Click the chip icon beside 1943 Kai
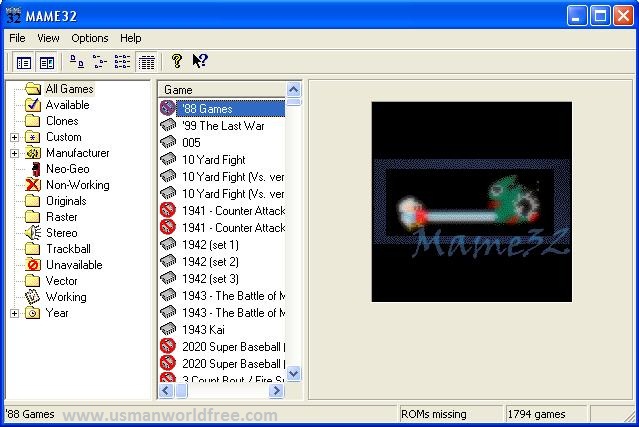The width and height of the screenshot is (639, 427). click(168, 328)
